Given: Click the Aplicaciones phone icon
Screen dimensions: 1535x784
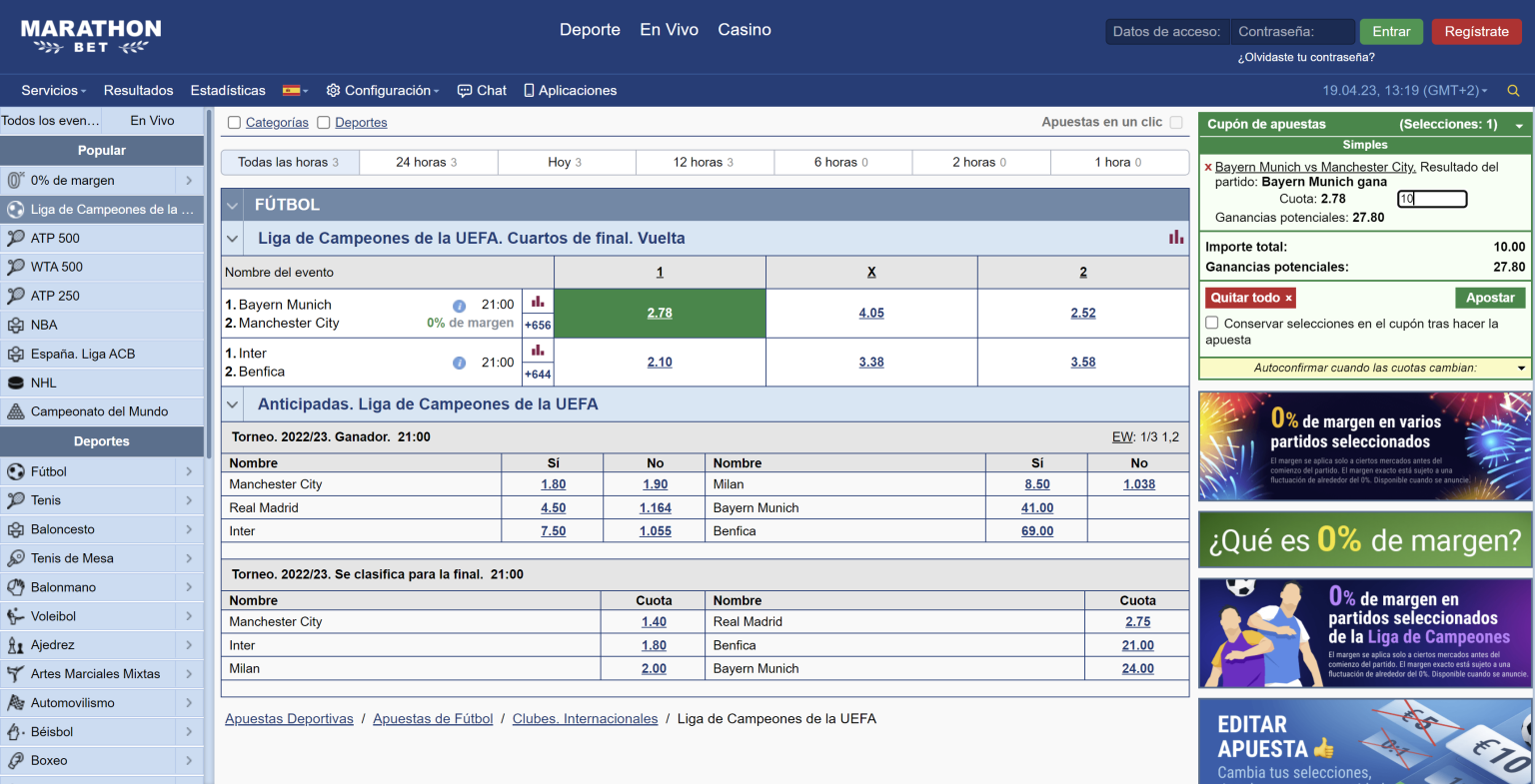Looking at the screenshot, I should pyautogui.click(x=530, y=90).
